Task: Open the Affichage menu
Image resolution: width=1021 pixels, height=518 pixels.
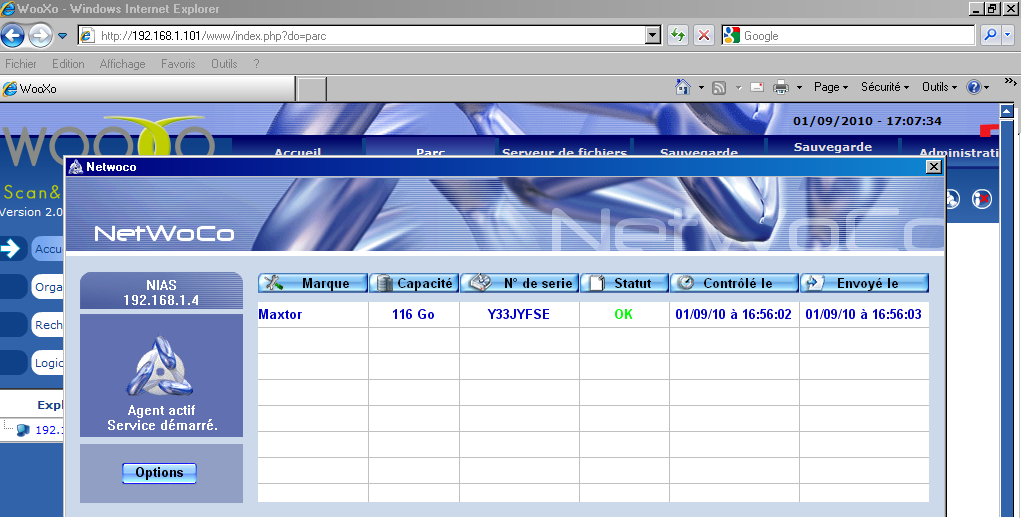Action: (x=122, y=64)
